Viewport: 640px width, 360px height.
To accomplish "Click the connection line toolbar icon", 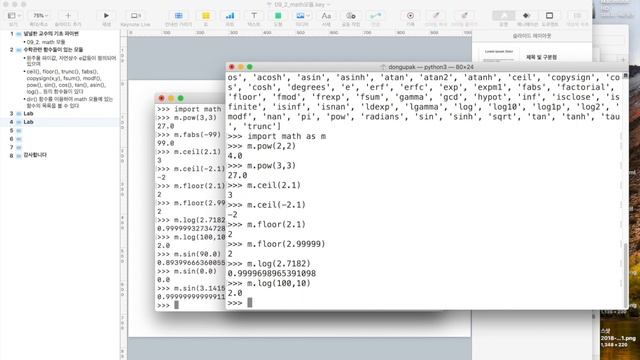I will click(375, 16).
